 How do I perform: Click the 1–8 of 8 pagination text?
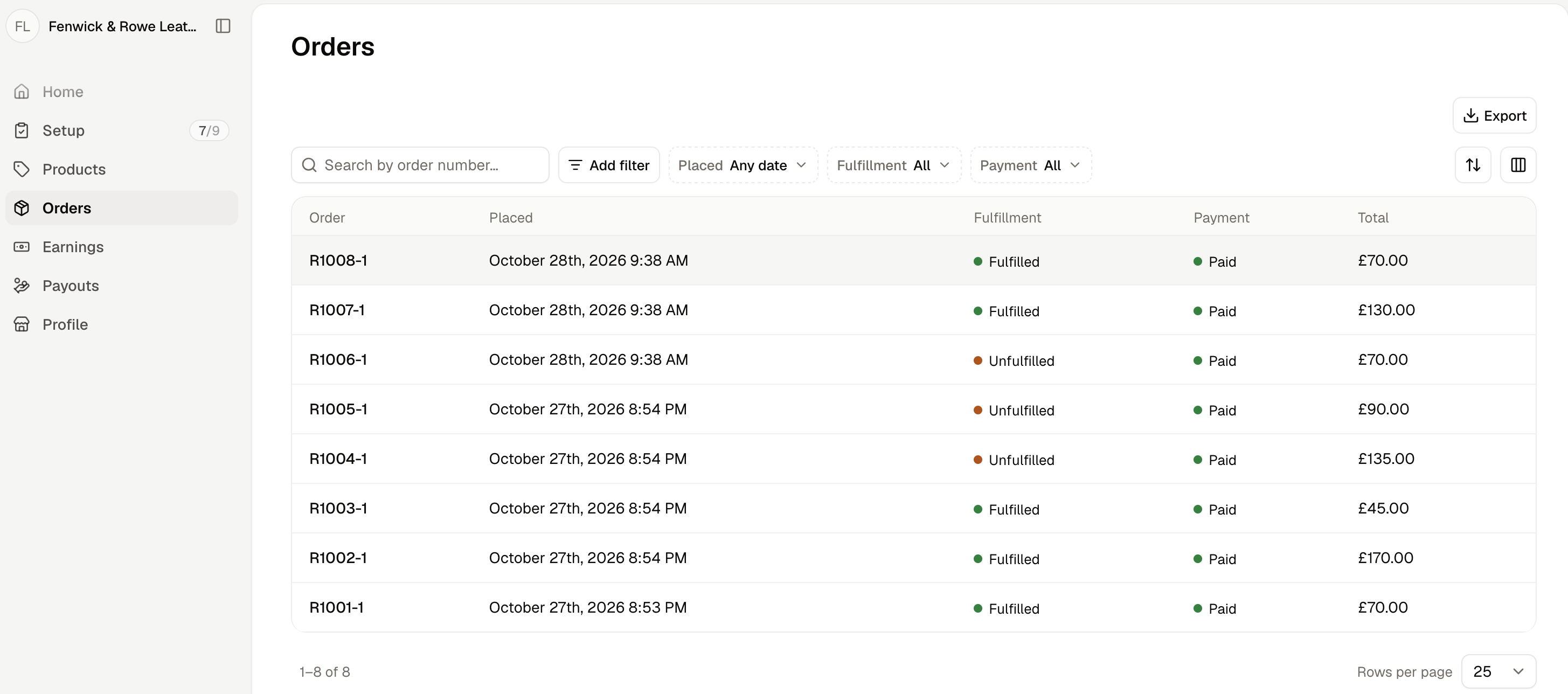324,671
